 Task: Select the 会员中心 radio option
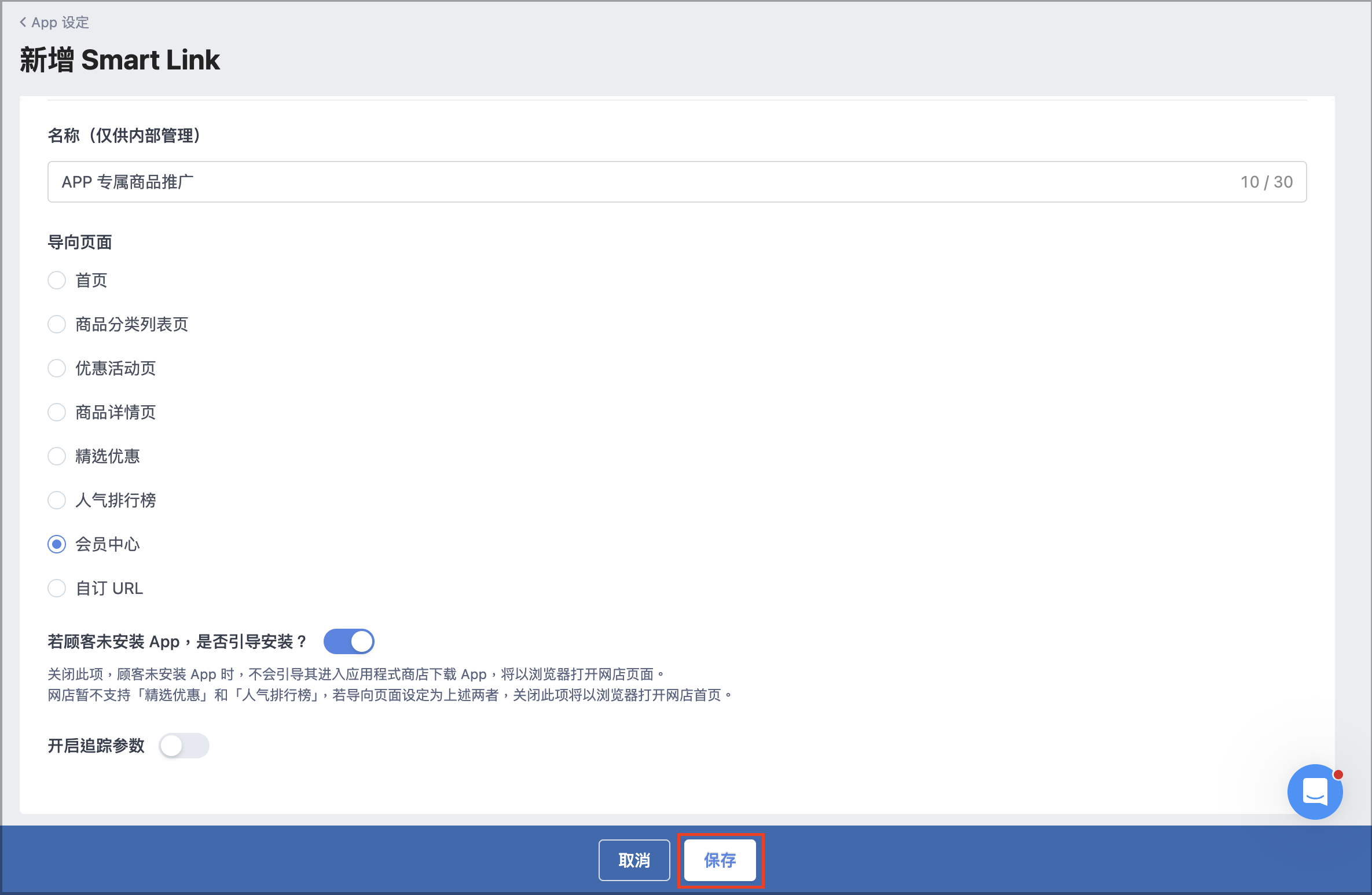click(x=57, y=545)
